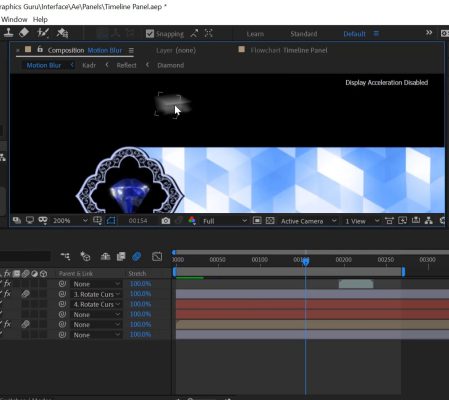Select the Clone Stamp tool
The height and width of the screenshot is (400, 449).
(x=8, y=33)
